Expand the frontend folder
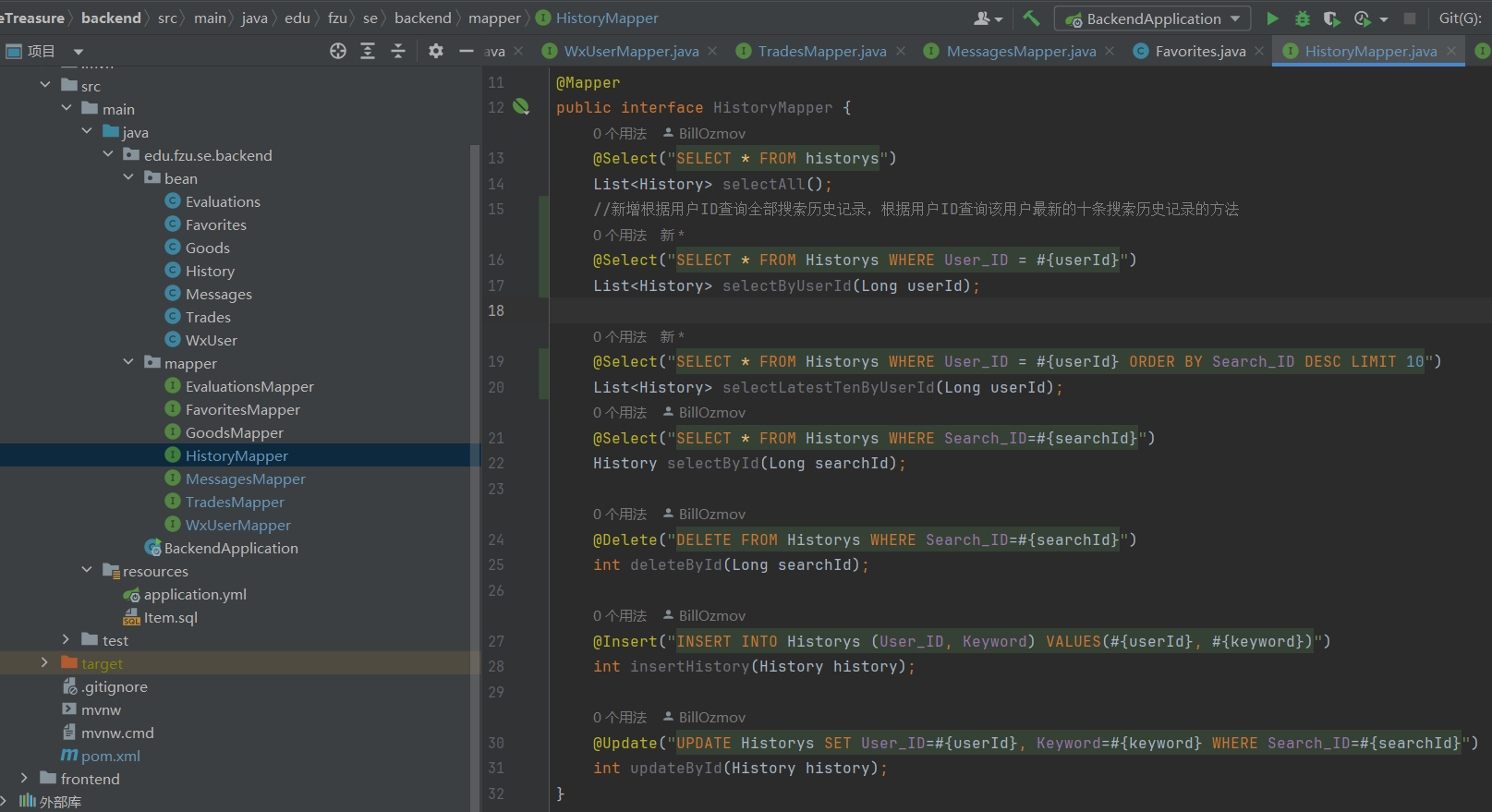The height and width of the screenshot is (812, 1492). pyautogui.click(x=24, y=778)
